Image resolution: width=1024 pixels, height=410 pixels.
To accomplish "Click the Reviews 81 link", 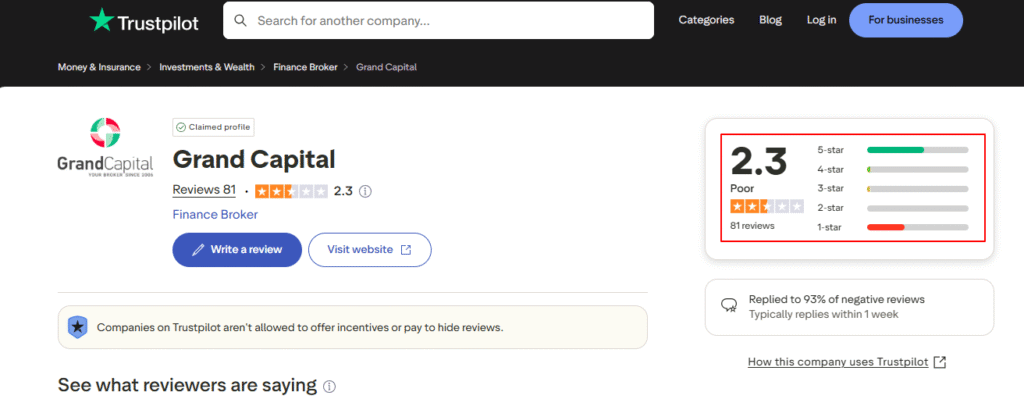I will click(204, 190).
